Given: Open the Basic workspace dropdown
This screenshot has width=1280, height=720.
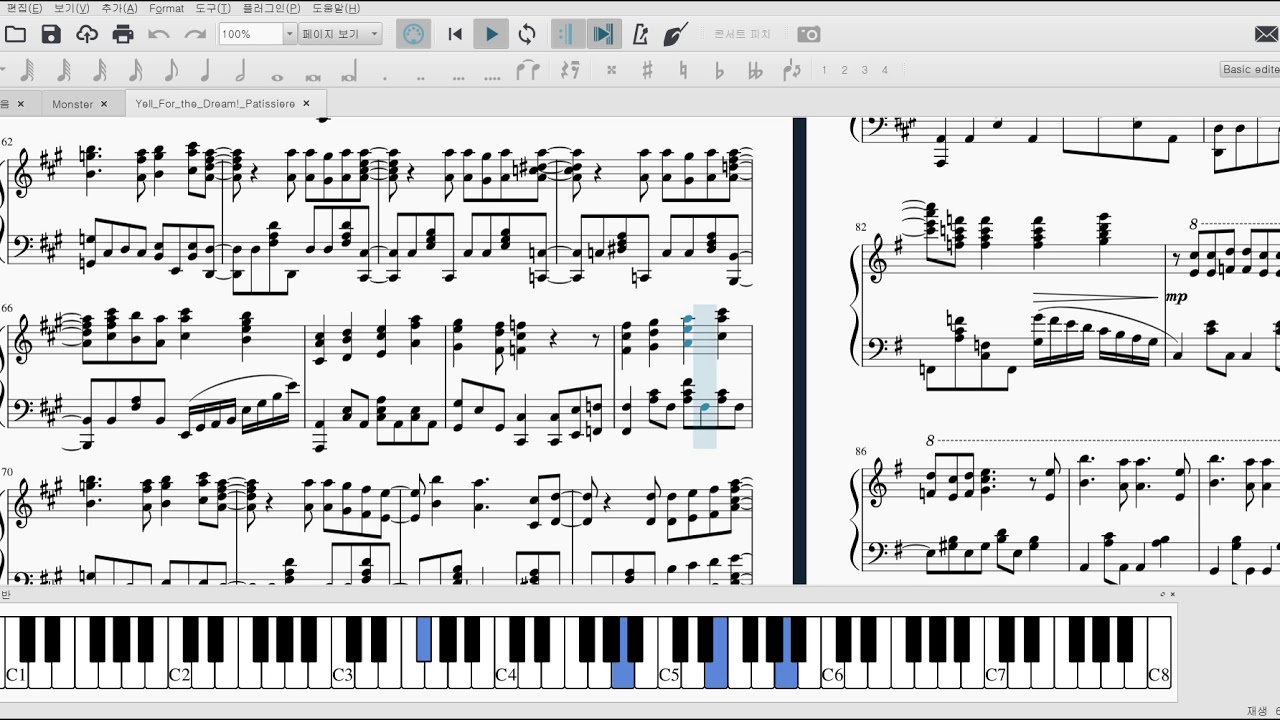Looking at the screenshot, I should 1250,70.
